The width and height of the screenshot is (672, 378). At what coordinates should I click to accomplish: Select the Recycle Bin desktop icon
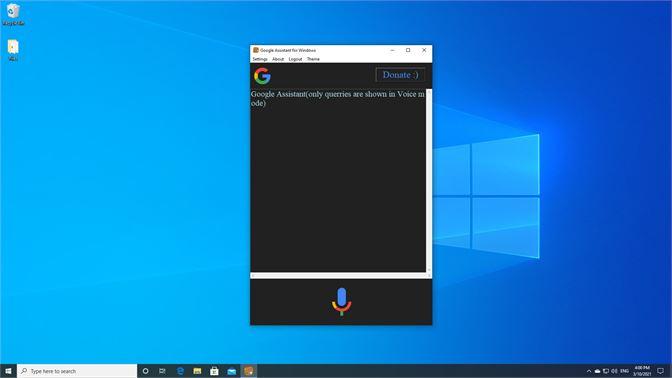click(x=13, y=15)
